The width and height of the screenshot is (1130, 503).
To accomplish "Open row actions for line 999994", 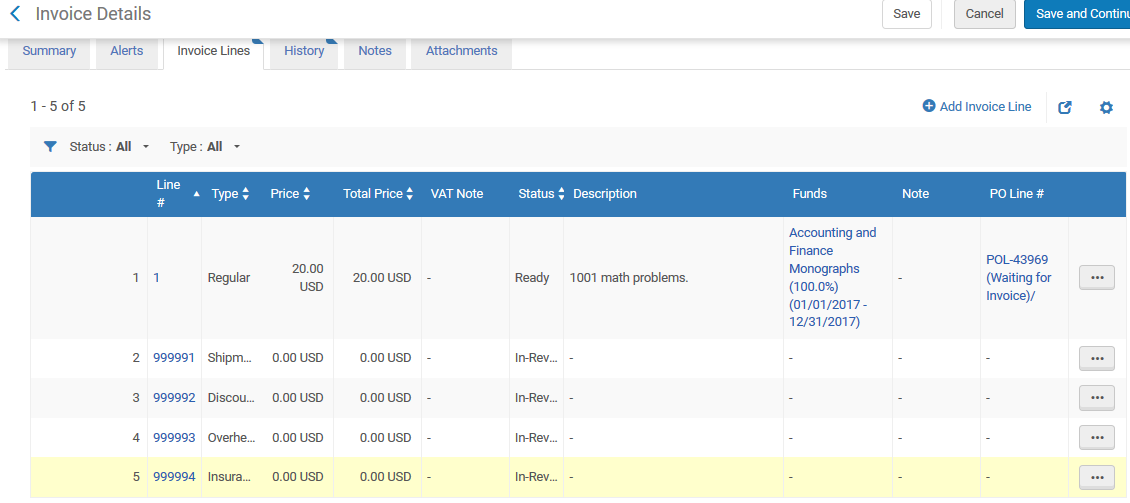I will point(1097,477).
